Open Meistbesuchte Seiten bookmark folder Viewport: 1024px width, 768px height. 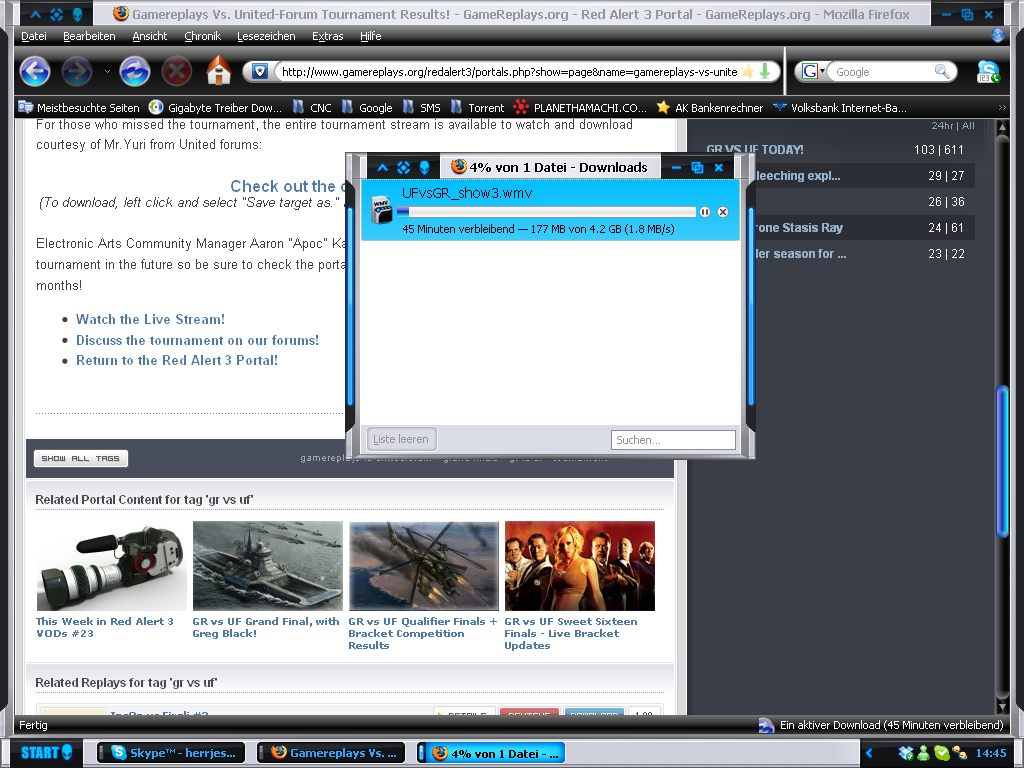click(79, 108)
